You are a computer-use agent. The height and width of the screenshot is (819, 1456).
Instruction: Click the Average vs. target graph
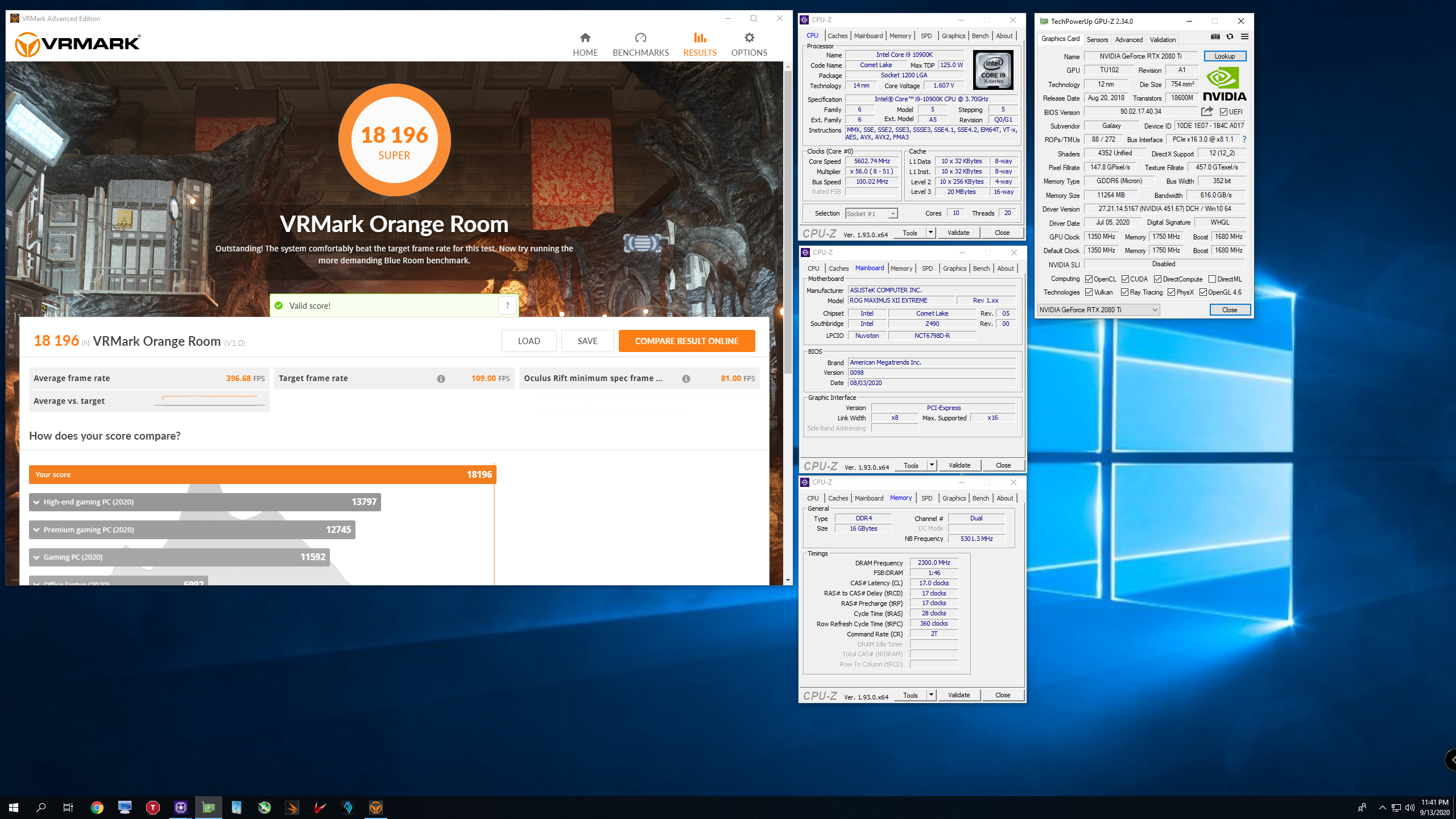tap(210, 400)
